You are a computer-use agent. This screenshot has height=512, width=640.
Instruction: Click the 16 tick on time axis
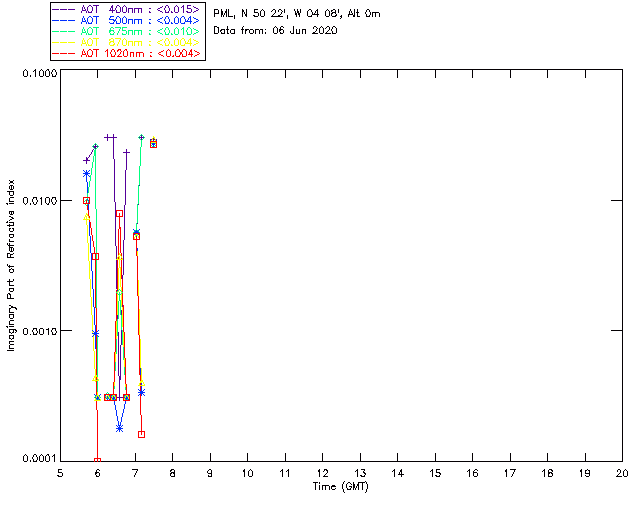point(472,473)
